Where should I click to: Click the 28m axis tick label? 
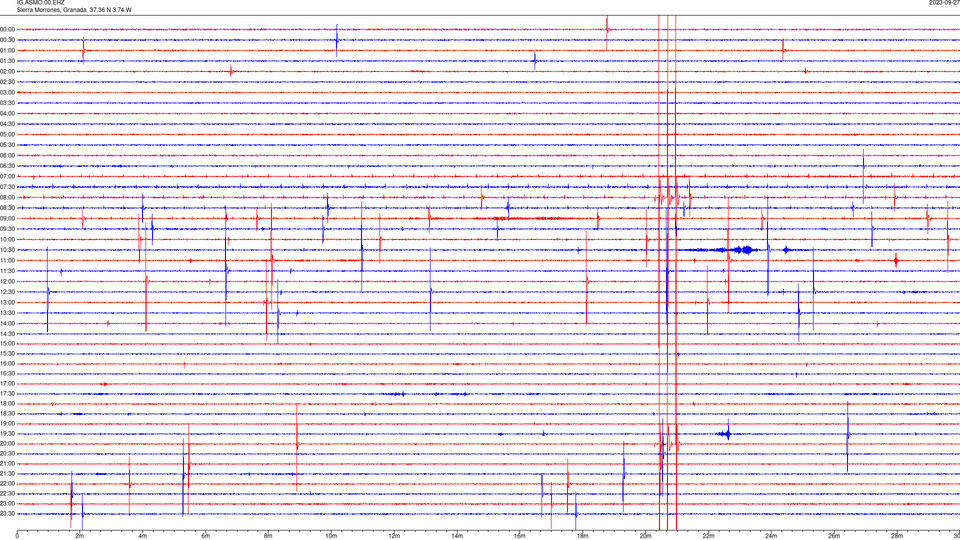click(897, 536)
